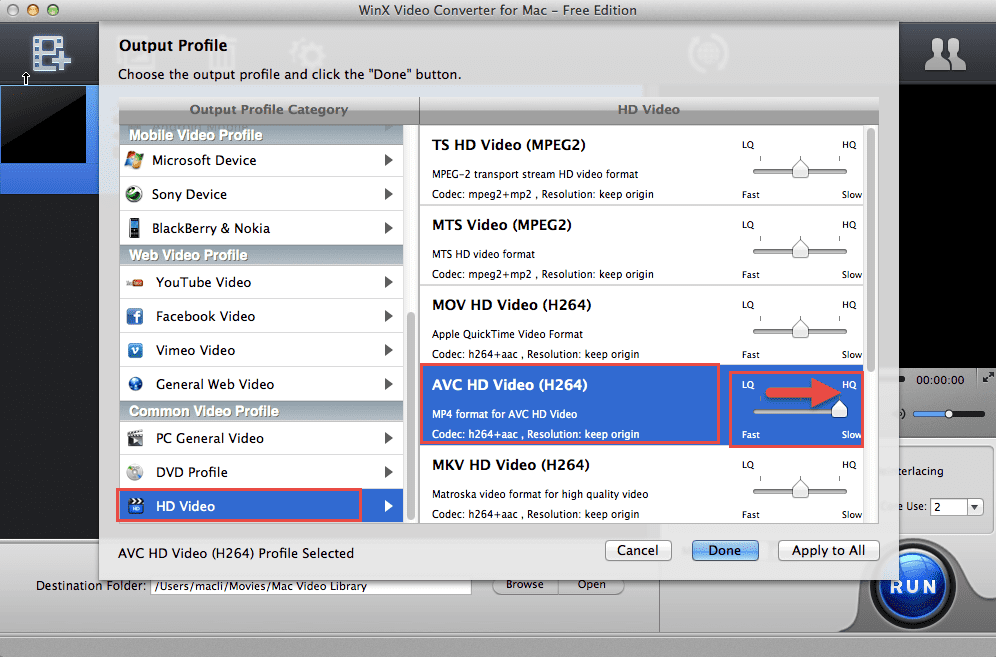Expand the General Web Video submenu arrow
Screen dimensions: 996x657
tap(389, 384)
